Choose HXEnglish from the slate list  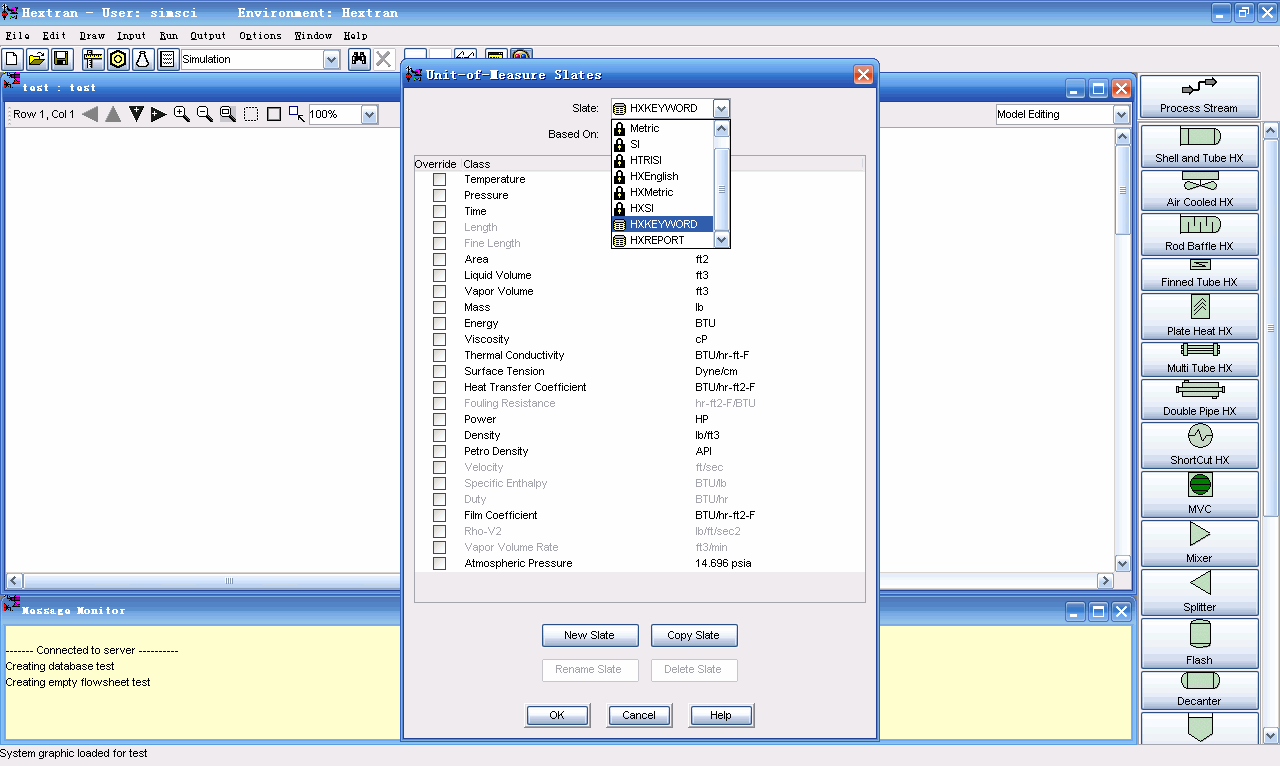point(663,176)
